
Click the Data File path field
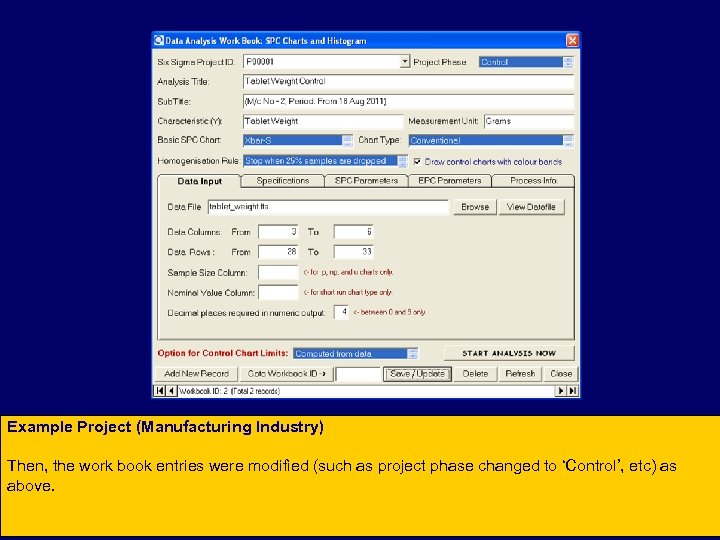(328, 207)
